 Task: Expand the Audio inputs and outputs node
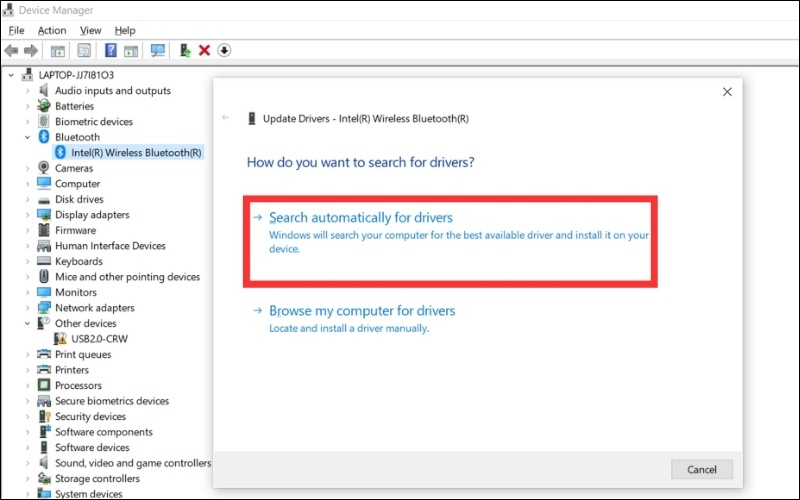pos(27,91)
